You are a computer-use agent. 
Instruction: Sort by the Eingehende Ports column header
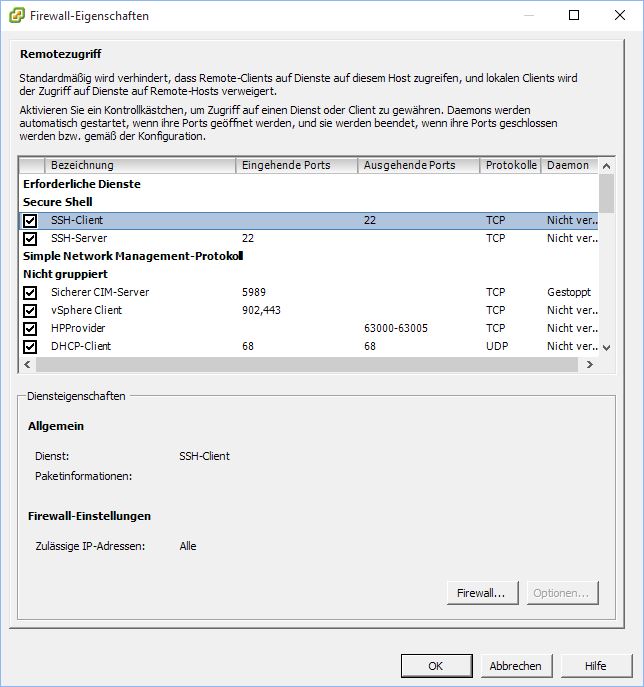tap(297, 165)
